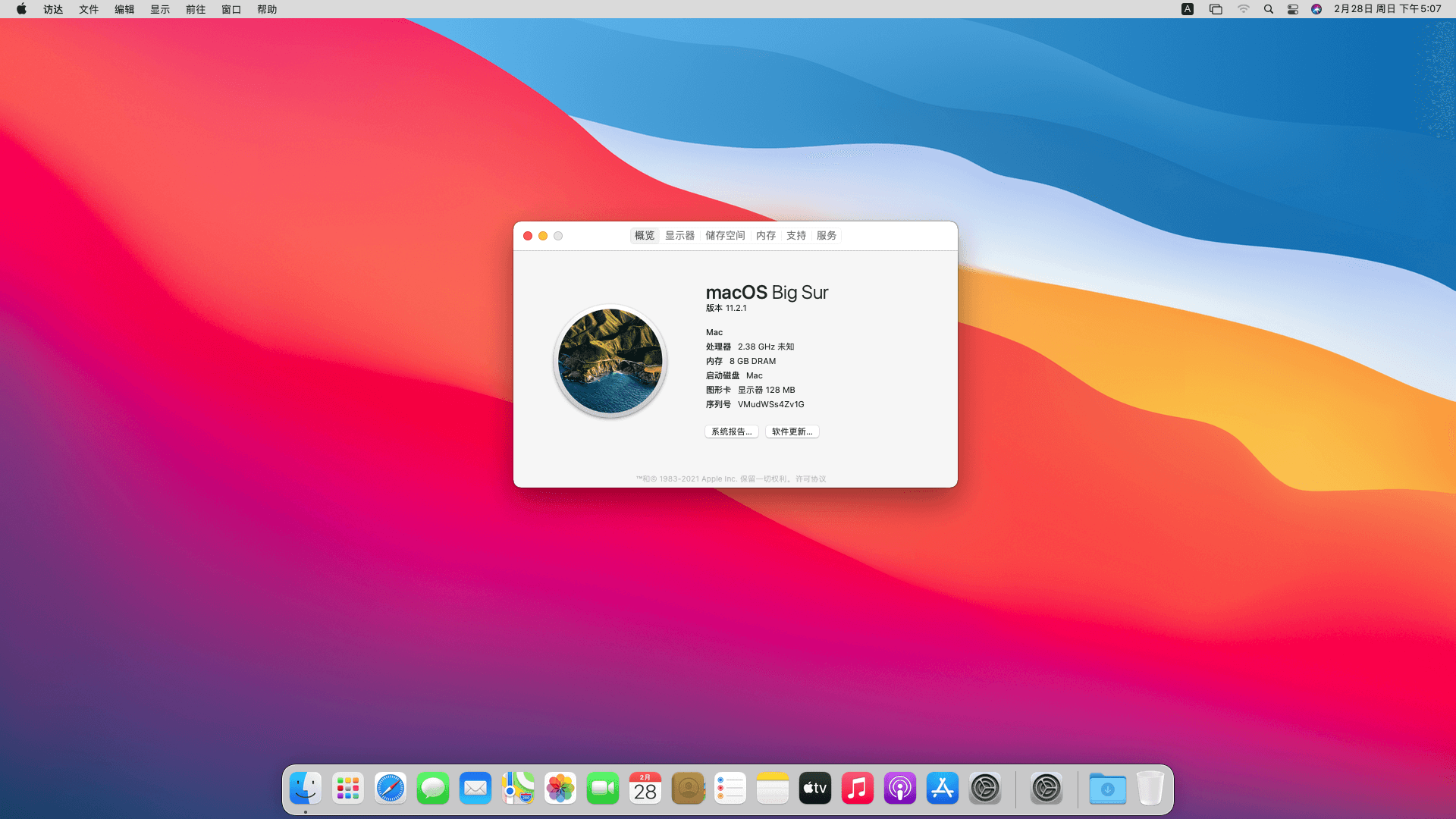This screenshot has height=819, width=1456.
Task: Close the About This Mac window
Action: click(528, 236)
